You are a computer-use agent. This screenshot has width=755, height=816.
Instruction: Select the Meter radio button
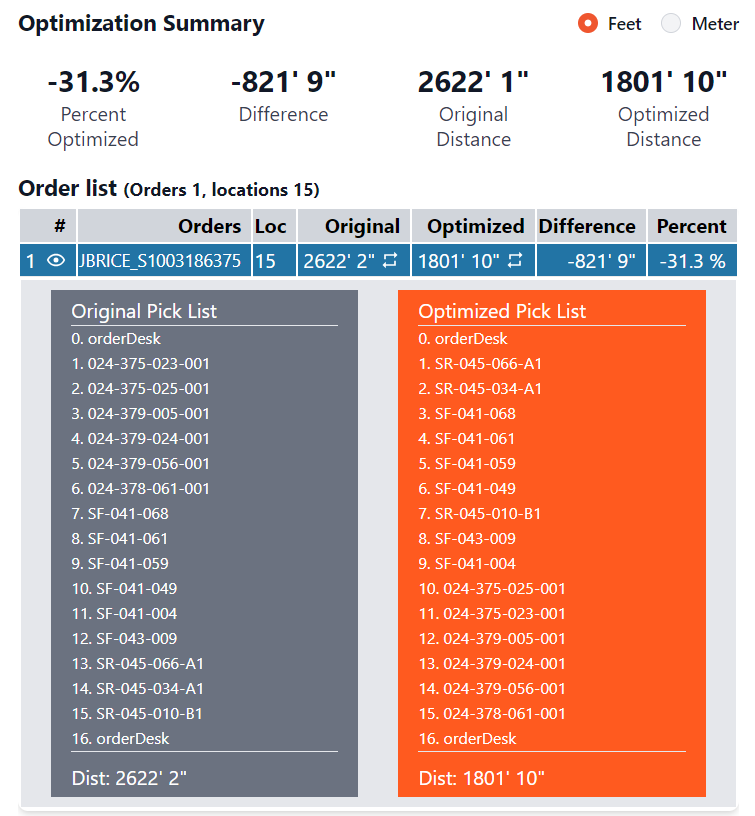click(x=671, y=24)
